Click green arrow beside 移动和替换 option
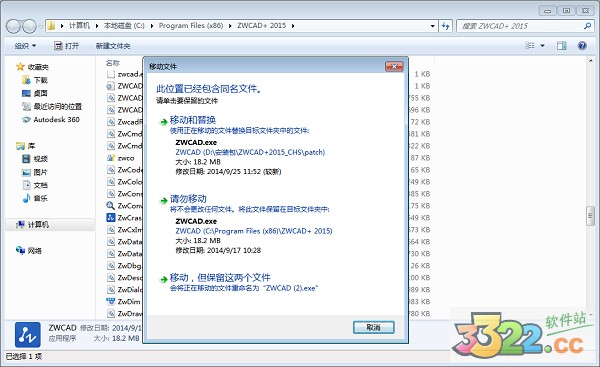Image resolution: width=600 pixels, height=367 pixels. point(163,122)
